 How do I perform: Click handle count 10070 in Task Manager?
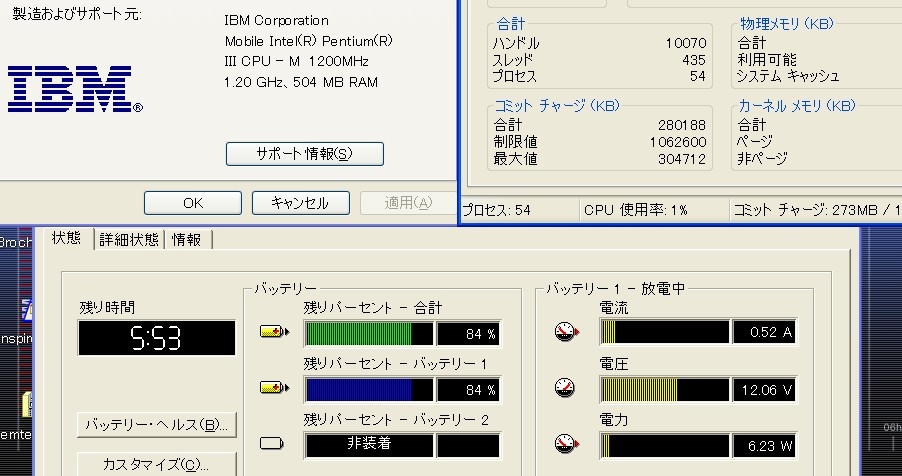[x=686, y=43]
